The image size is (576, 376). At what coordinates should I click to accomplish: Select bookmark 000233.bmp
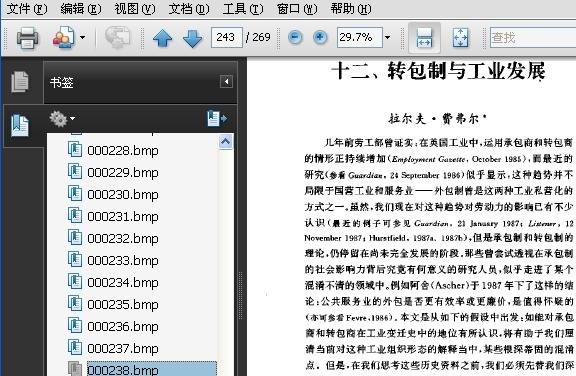[123, 261]
